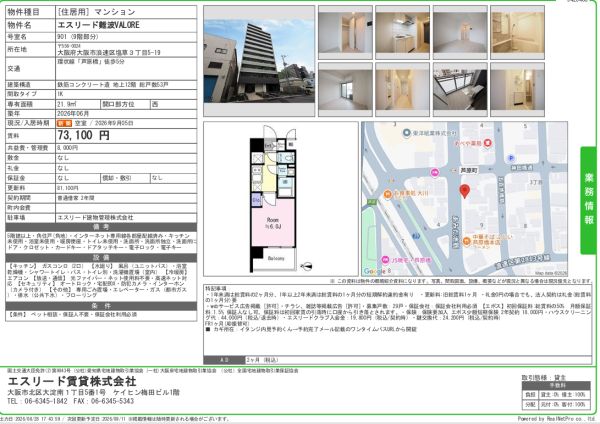Click room number 901 (9階部分)
The height and width of the screenshot is (424, 600).
click(78, 37)
